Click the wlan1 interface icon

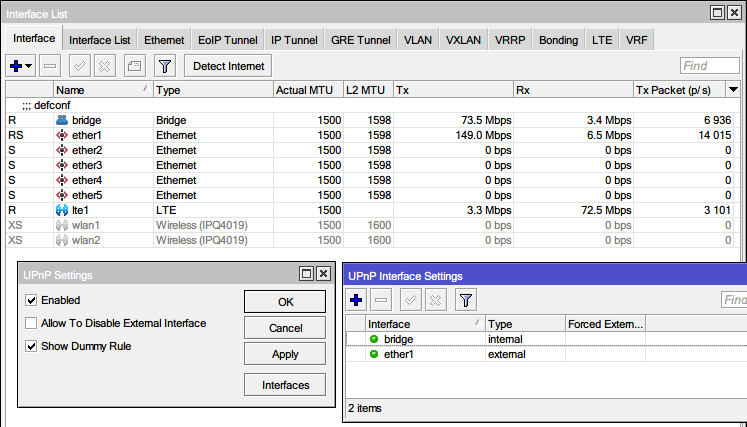coord(62,225)
